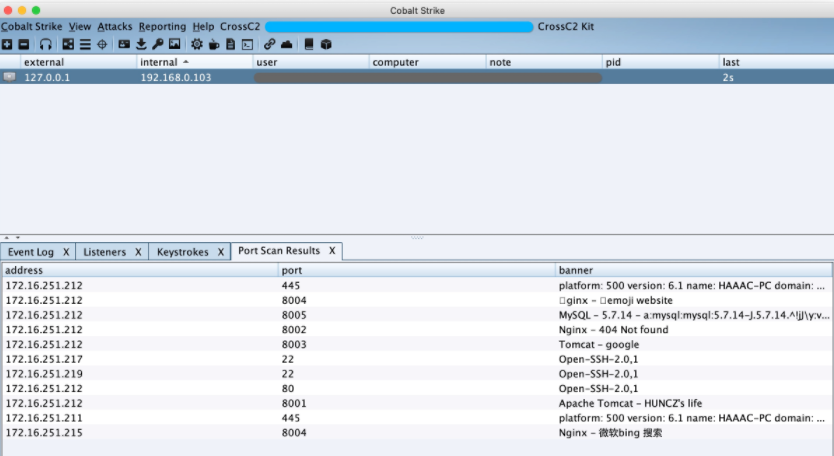The width and height of the screenshot is (834, 456).
Task: Close the Listeners tab
Action: pos(138,252)
